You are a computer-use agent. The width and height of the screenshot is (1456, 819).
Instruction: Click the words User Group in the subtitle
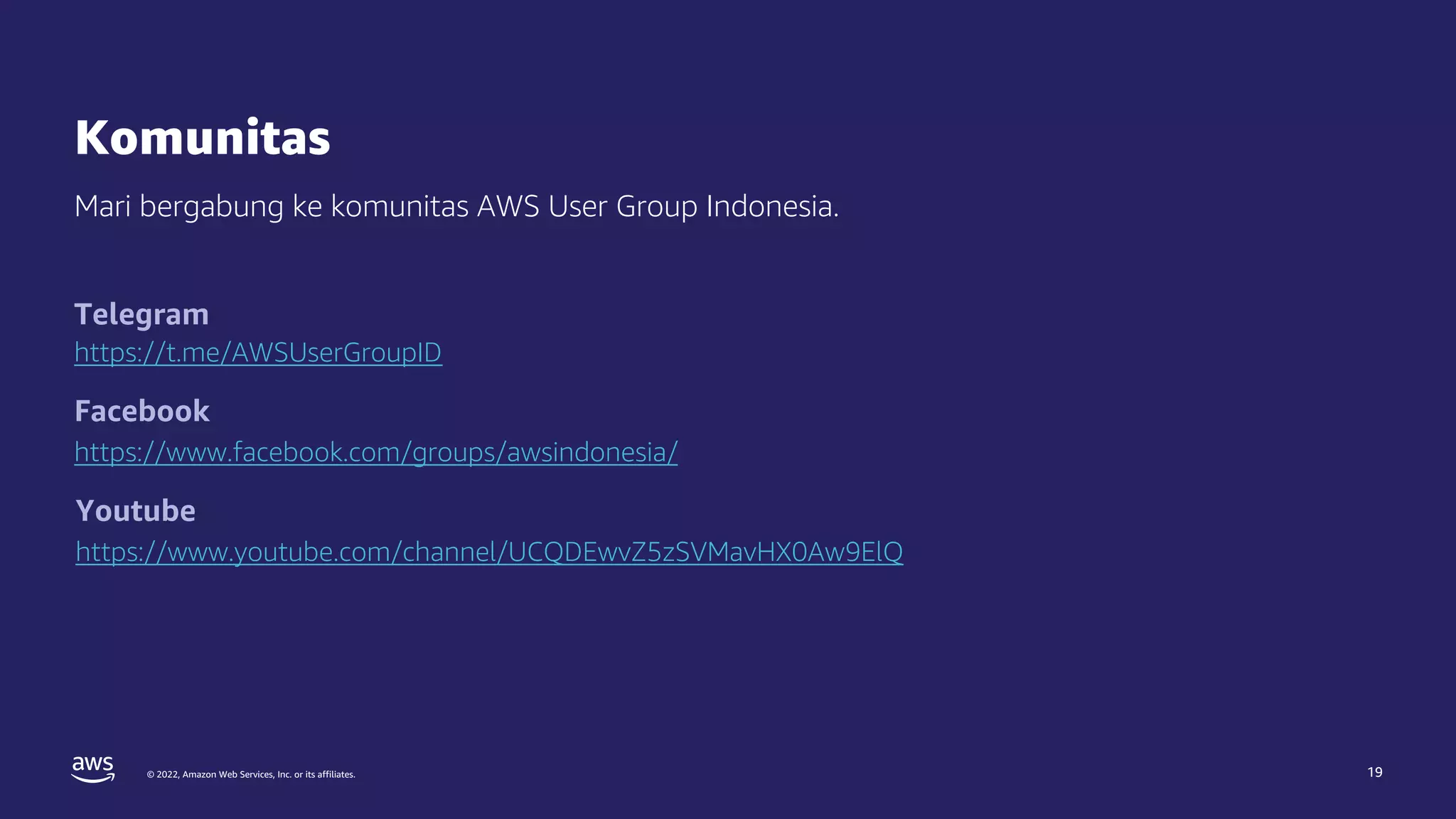click(623, 207)
